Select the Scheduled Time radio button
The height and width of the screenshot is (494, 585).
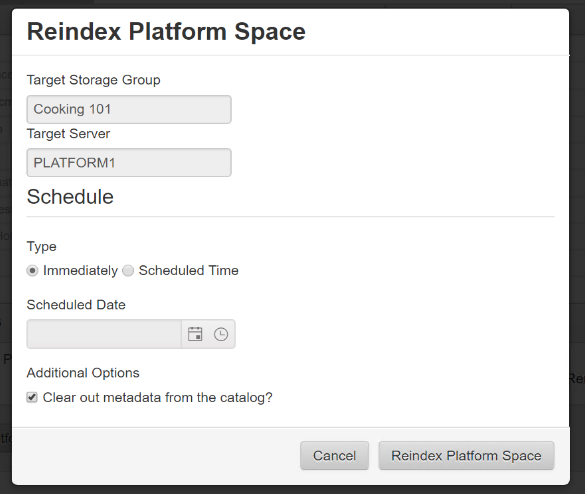click(x=128, y=271)
